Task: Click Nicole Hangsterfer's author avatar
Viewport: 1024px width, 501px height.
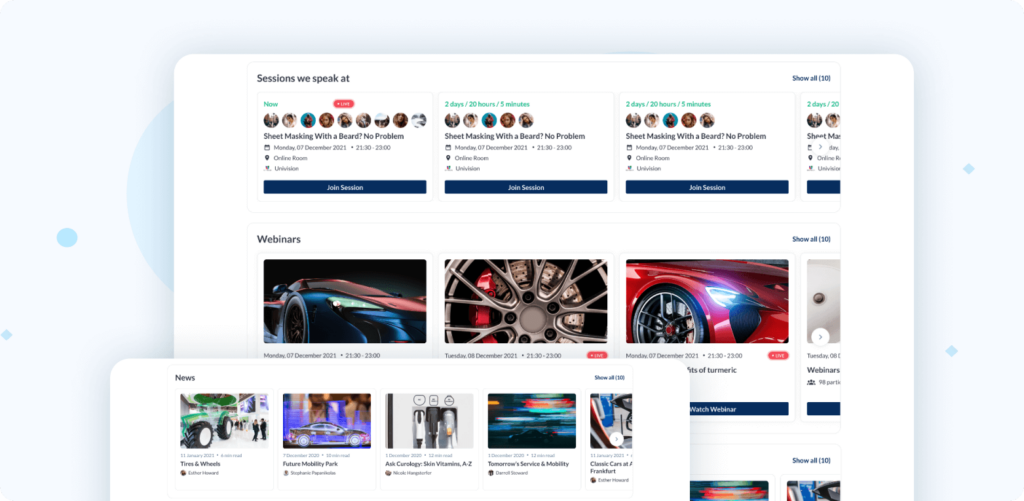Action: click(389, 473)
